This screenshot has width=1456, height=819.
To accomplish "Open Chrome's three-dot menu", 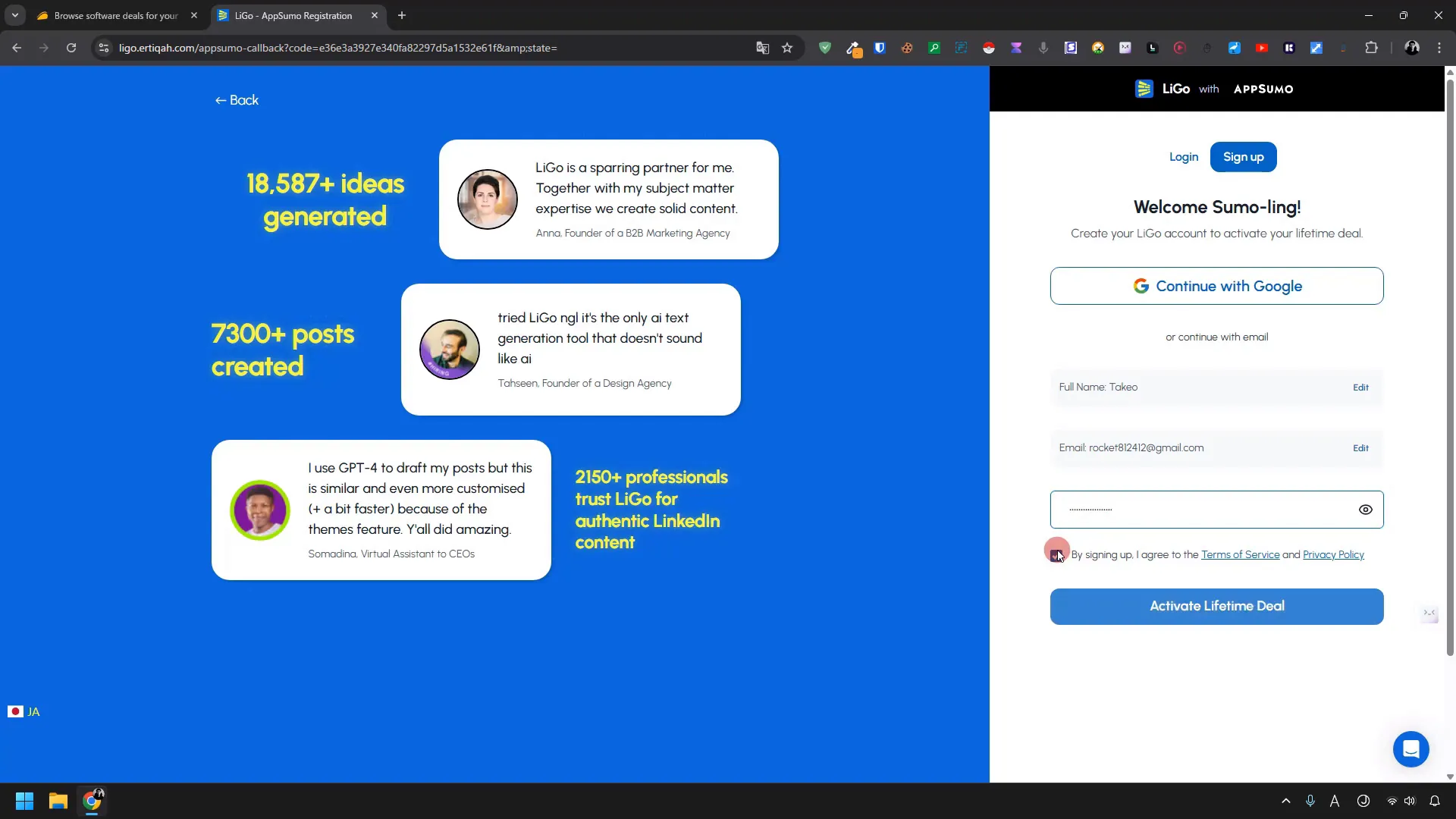I will tap(1439, 48).
